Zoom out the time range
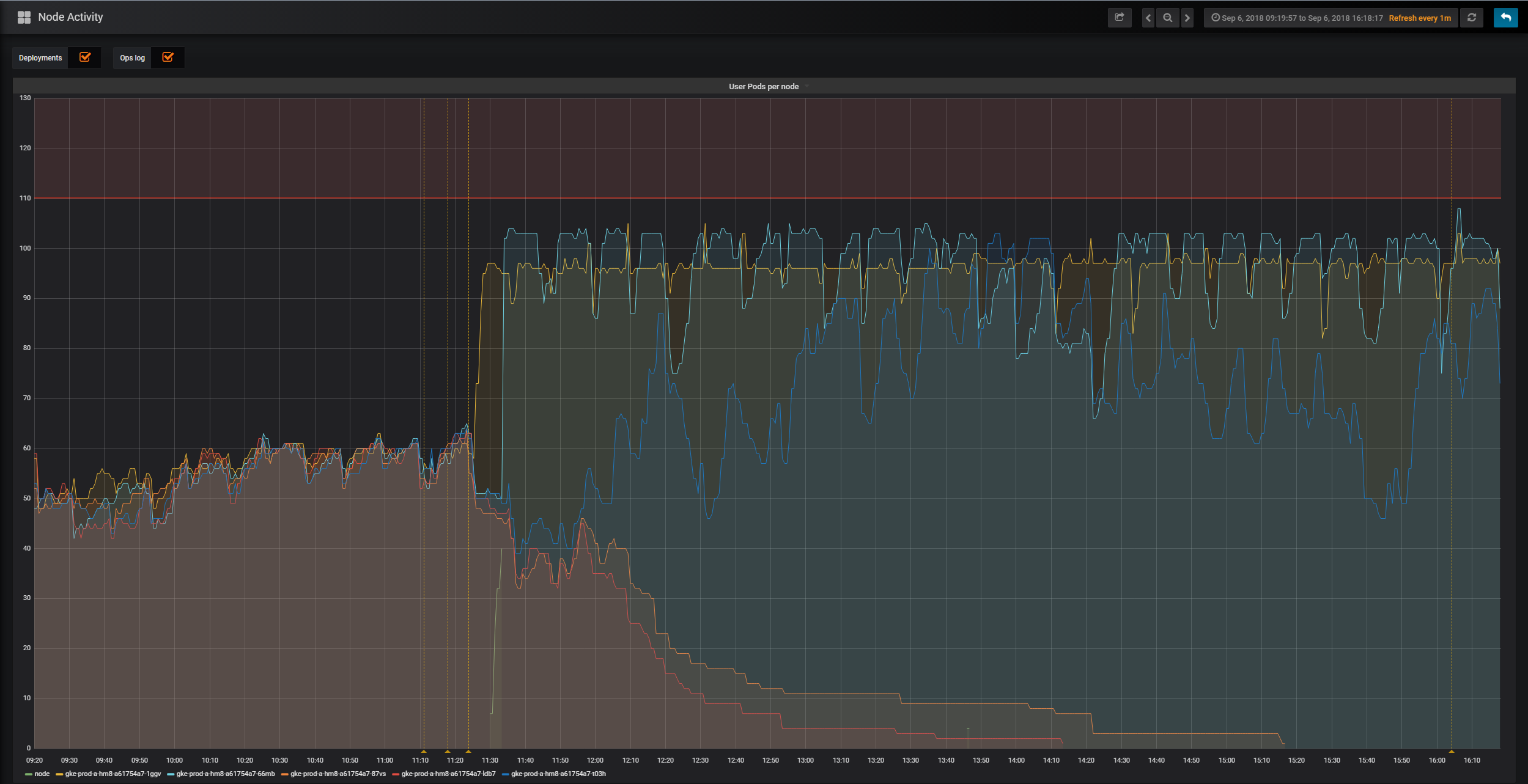Screen dimensions: 1528x784 (1168, 18)
